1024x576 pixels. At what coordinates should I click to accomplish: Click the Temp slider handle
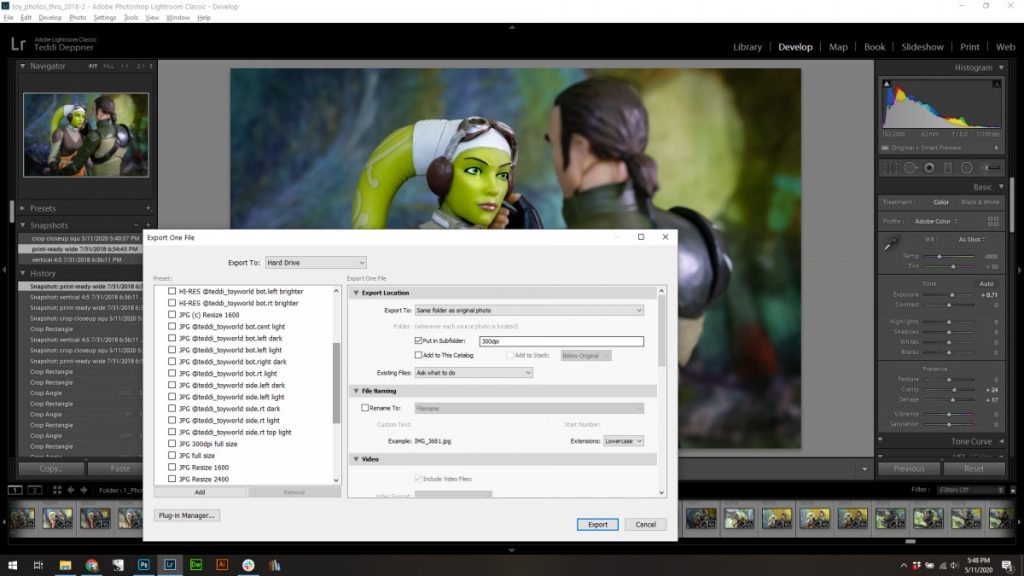[939, 257]
